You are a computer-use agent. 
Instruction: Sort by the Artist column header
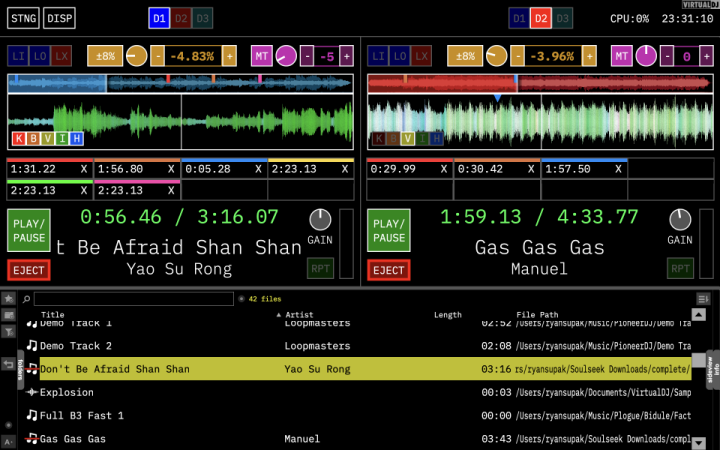tap(299, 315)
